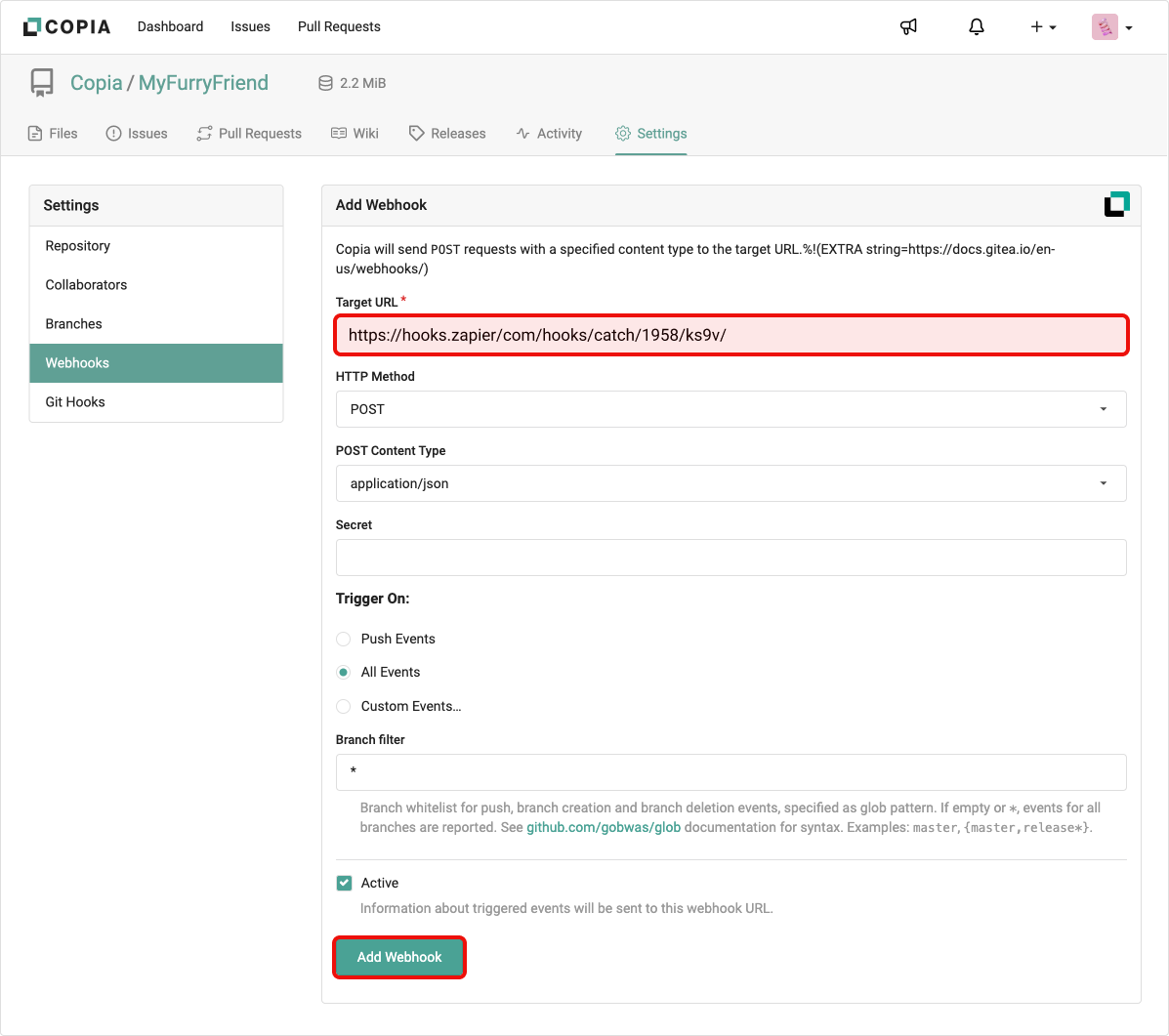
Task: Open the announcements megaphone icon
Action: coord(908,26)
